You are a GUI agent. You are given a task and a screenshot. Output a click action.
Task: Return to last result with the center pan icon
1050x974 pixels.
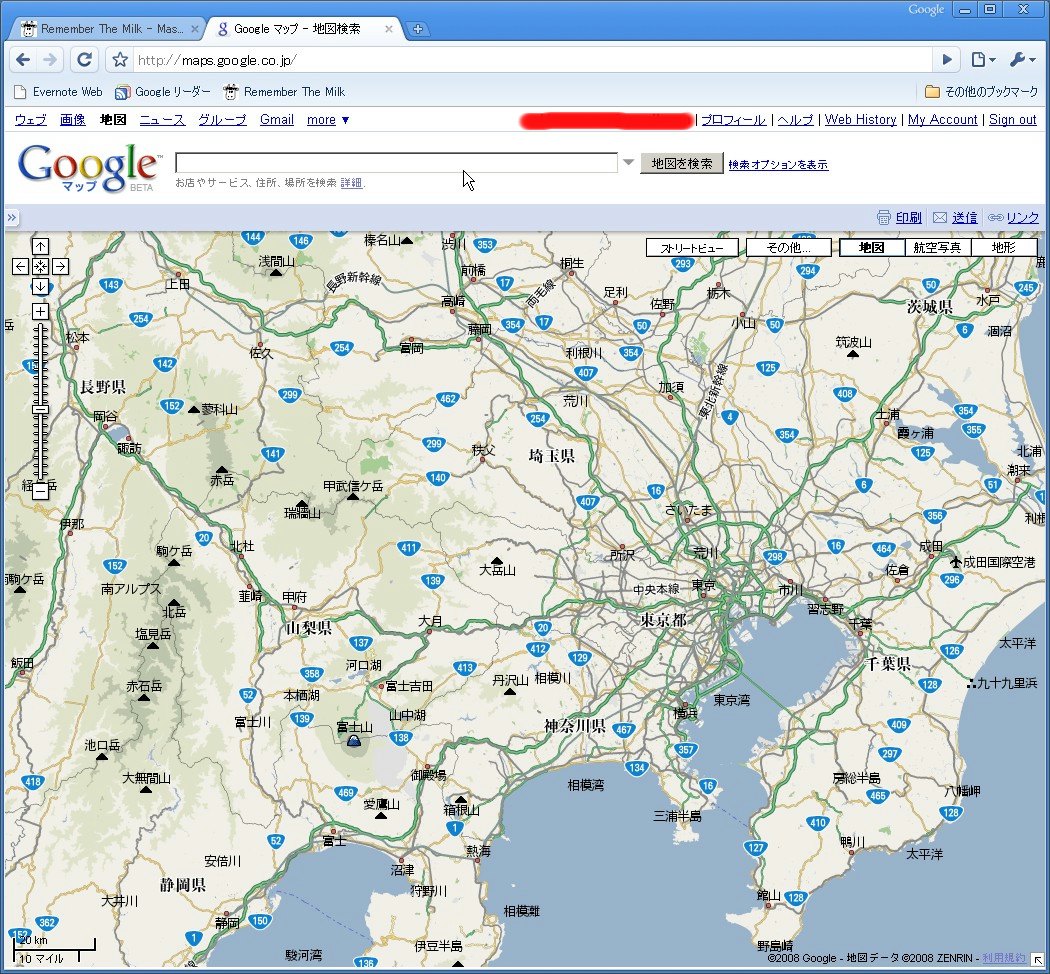pos(40,266)
